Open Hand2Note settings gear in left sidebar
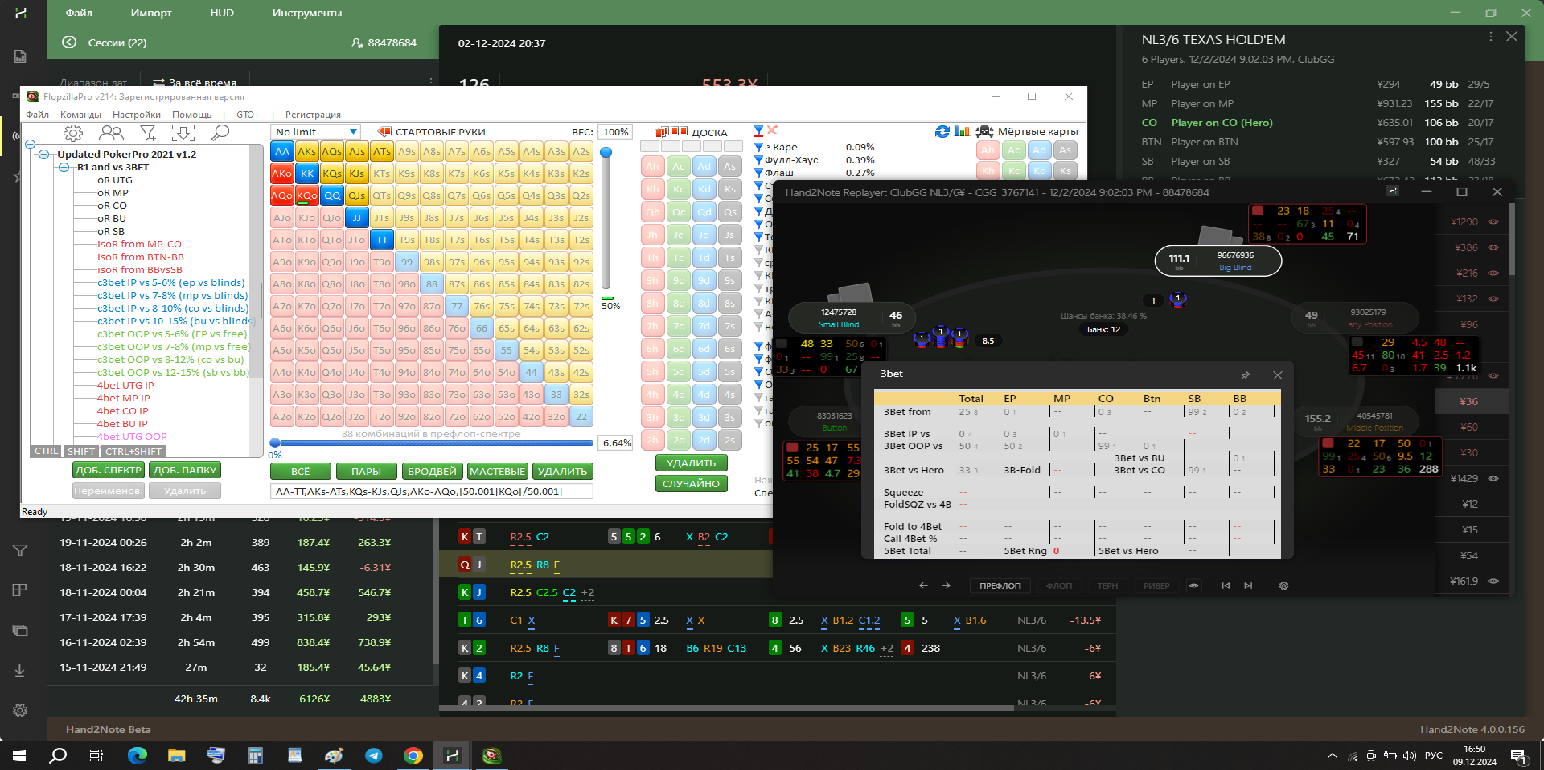The height and width of the screenshot is (770, 1544). tap(20, 710)
